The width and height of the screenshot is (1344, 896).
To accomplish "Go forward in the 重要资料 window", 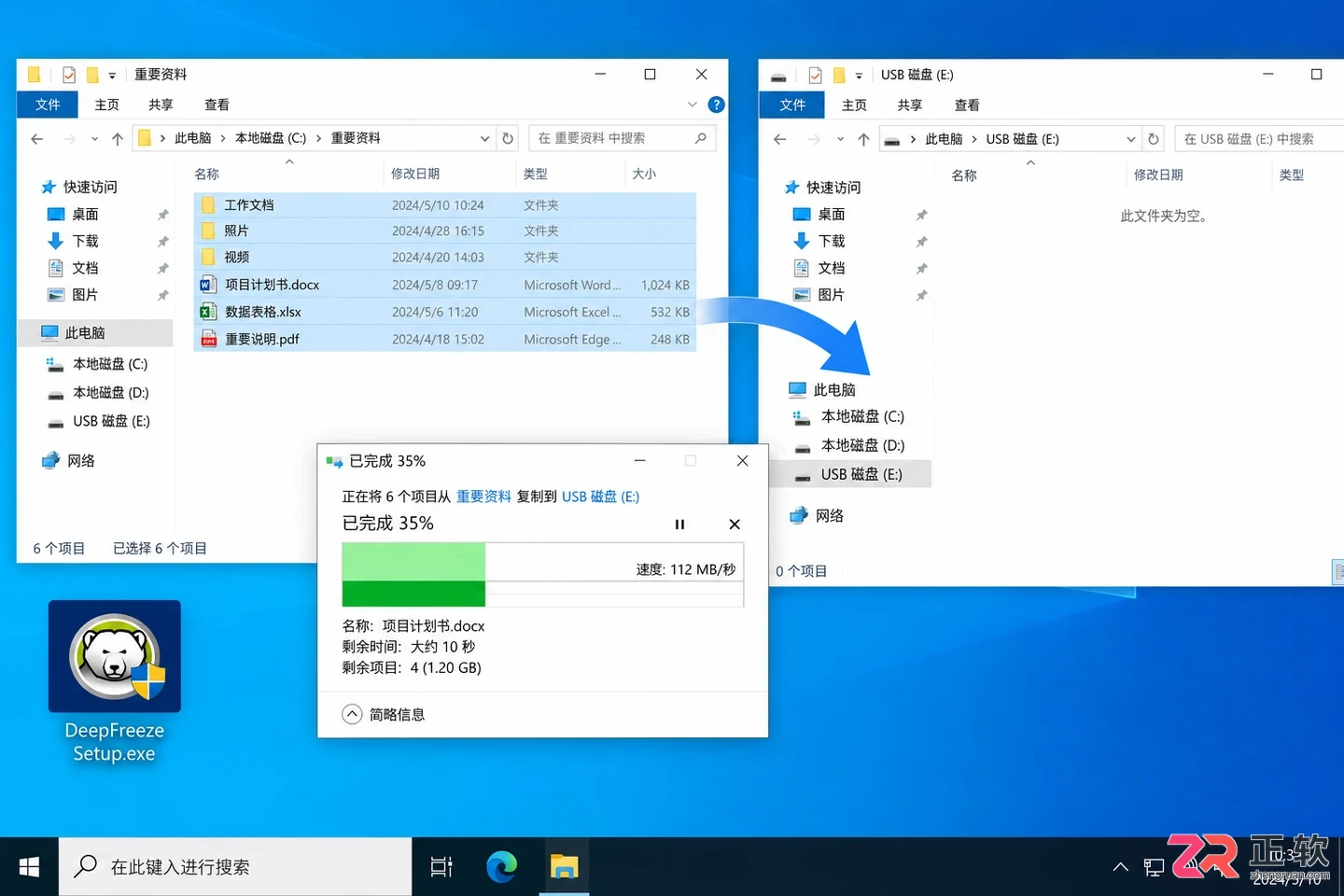I will 70,139.
